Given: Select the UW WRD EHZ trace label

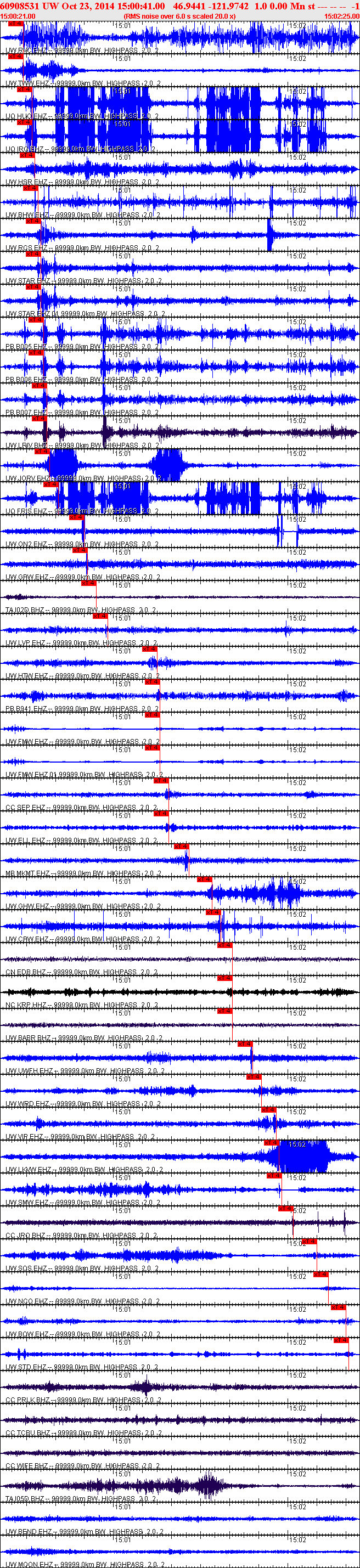Looking at the screenshot, I should (83, 1103).
